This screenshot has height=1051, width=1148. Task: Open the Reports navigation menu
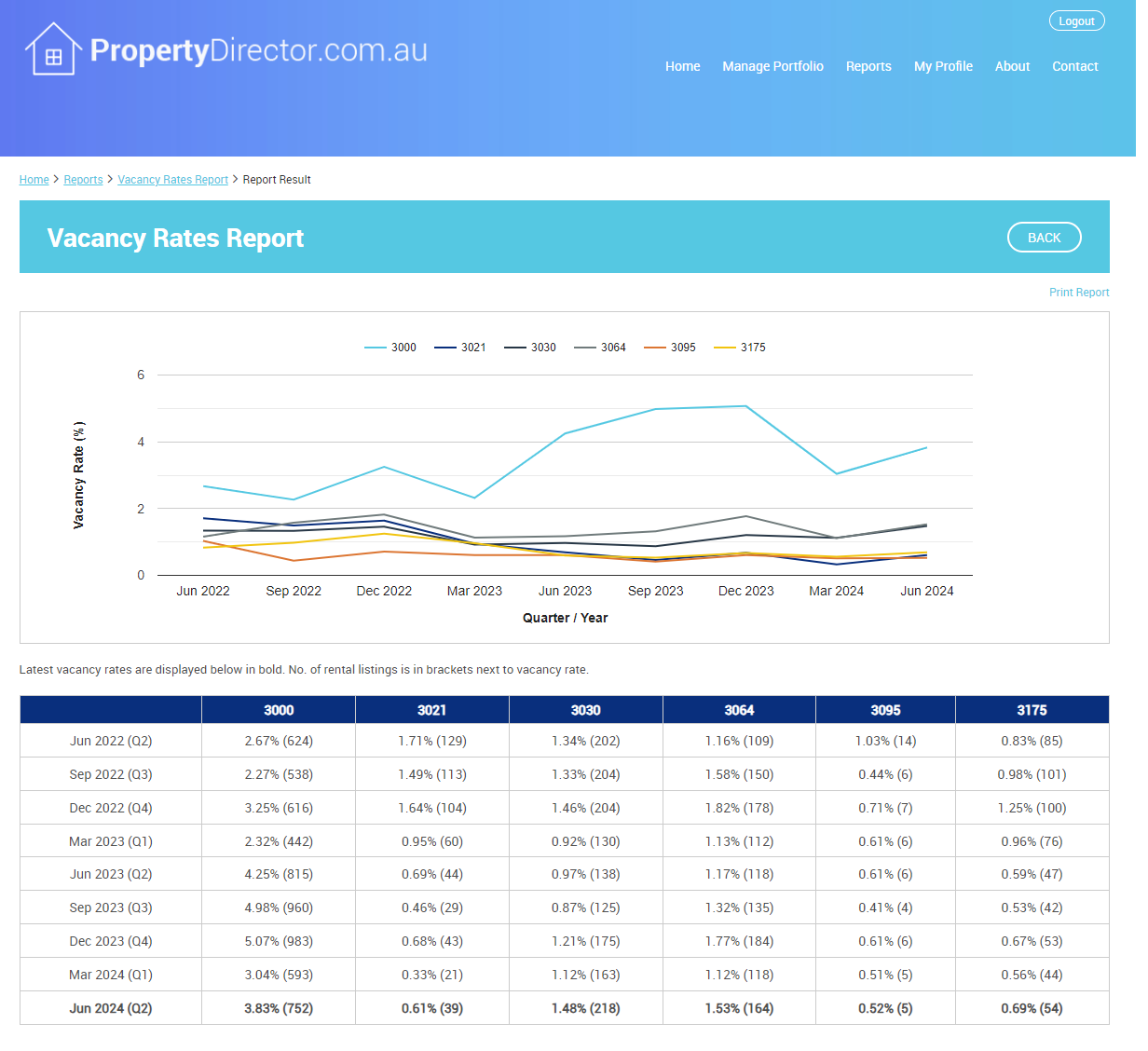(868, 66)
